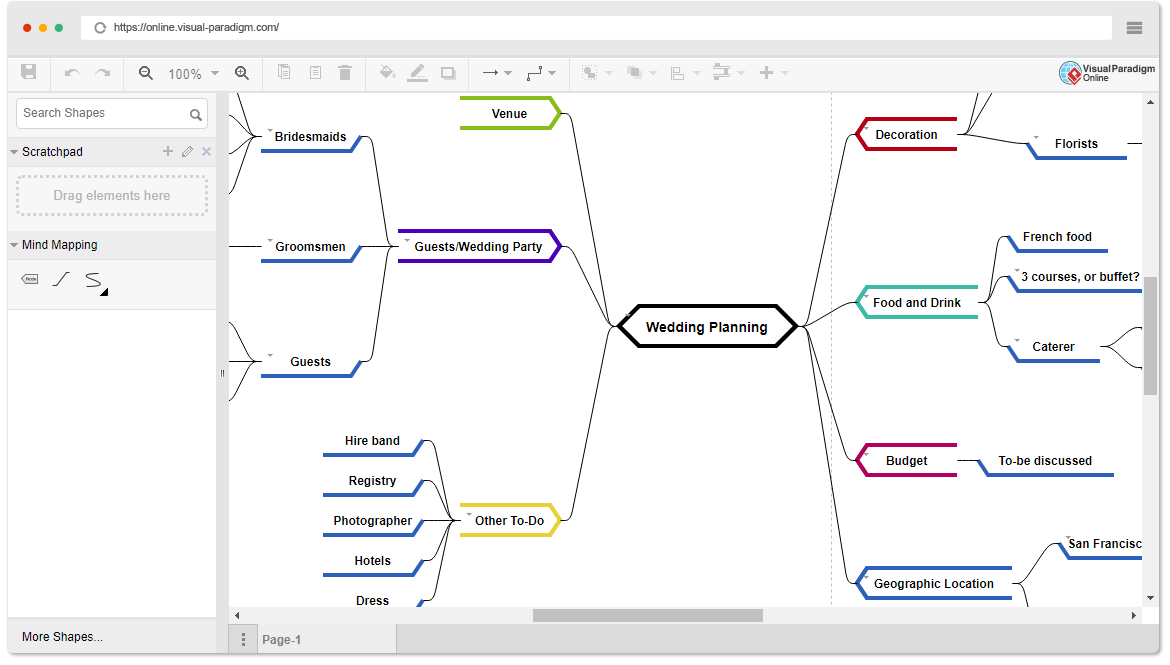This screenshot has width=1170, height=665.
Task: Collapse the Mind Mapping shapes section
Action: click(x=14, y=245)
